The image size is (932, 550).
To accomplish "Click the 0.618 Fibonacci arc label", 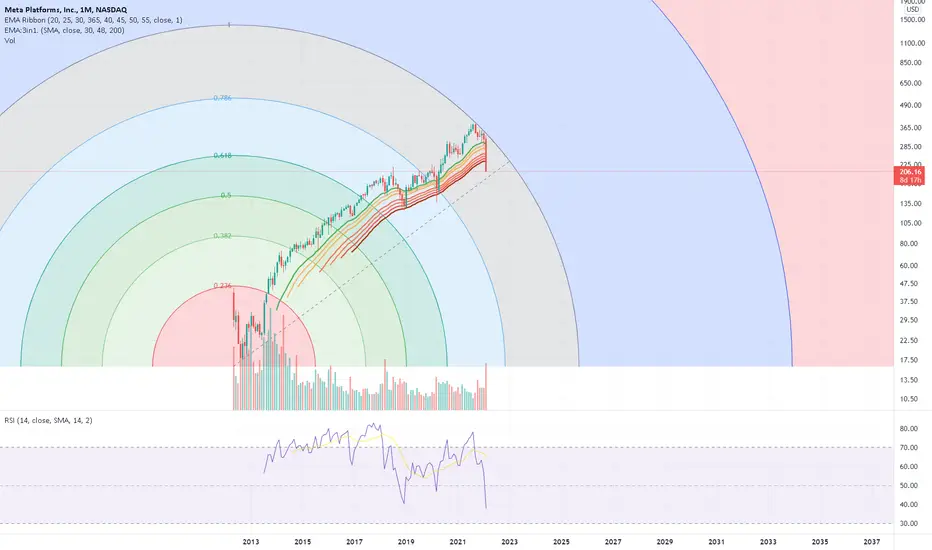I will tap(222, 156).
